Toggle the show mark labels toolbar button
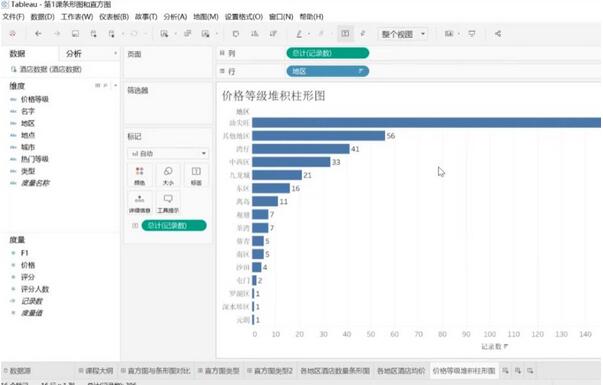The height and width of the screenshot is (385, 603). tap(345, 34)
